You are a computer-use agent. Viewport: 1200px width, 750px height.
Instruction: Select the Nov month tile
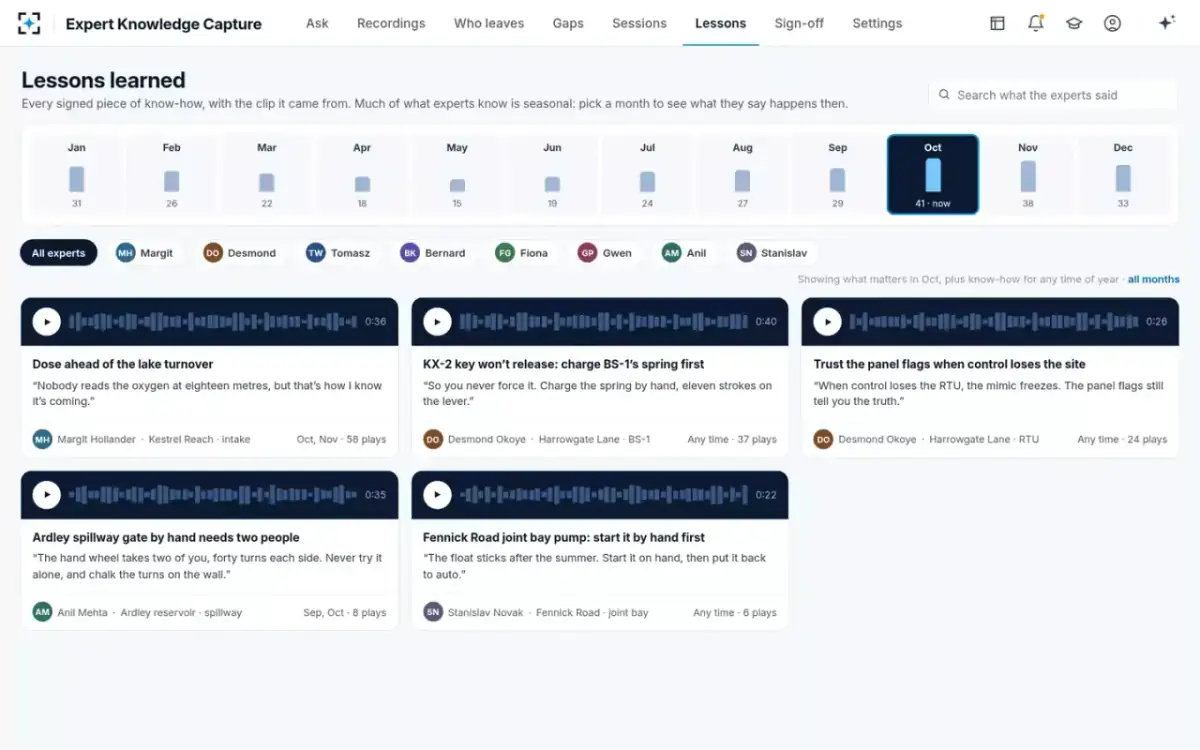(x=1028, y=175)
